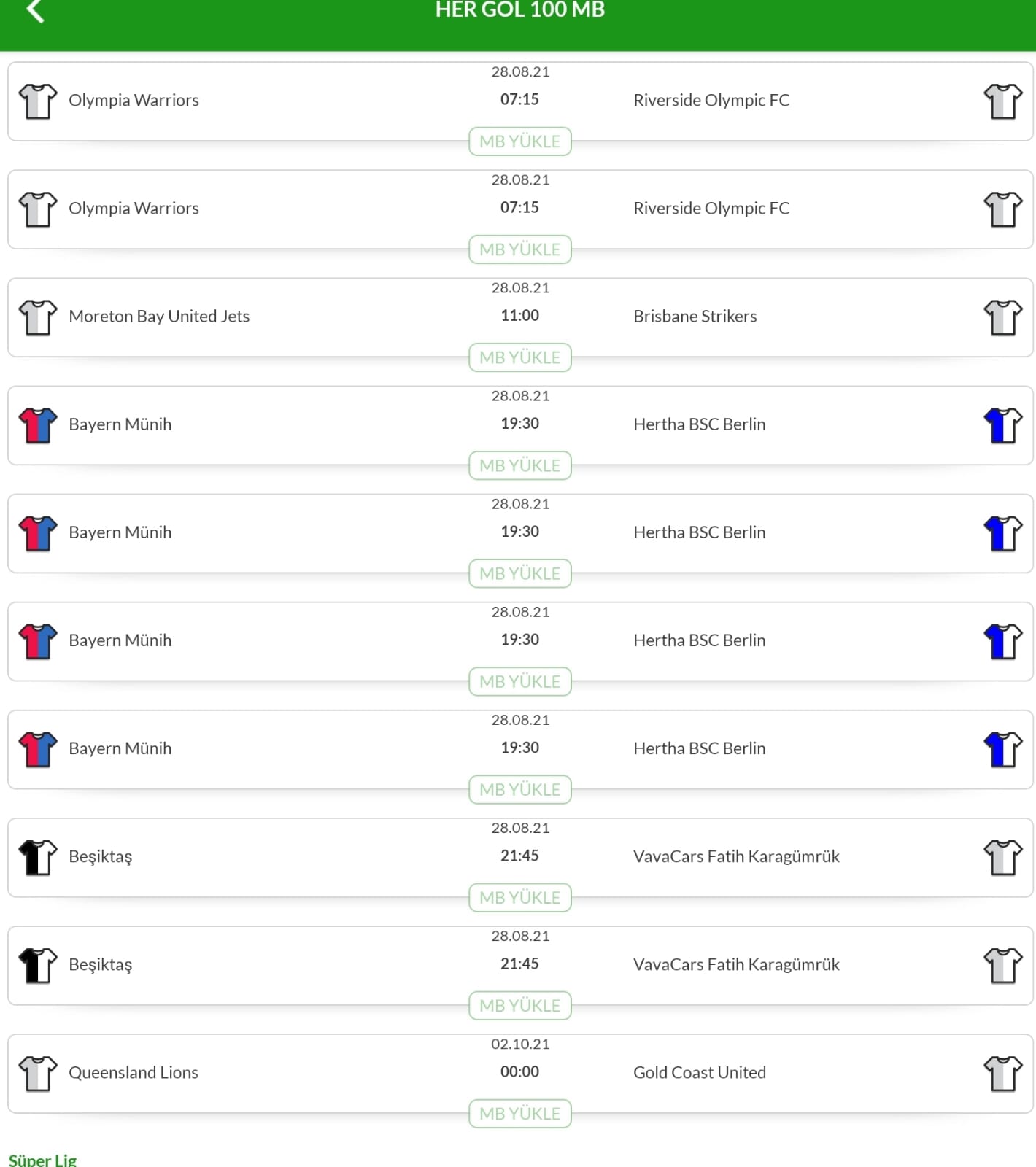Tap the 11:00 kickoff time
Viewport: 1036px width, 1167px height.
point(520,315)
